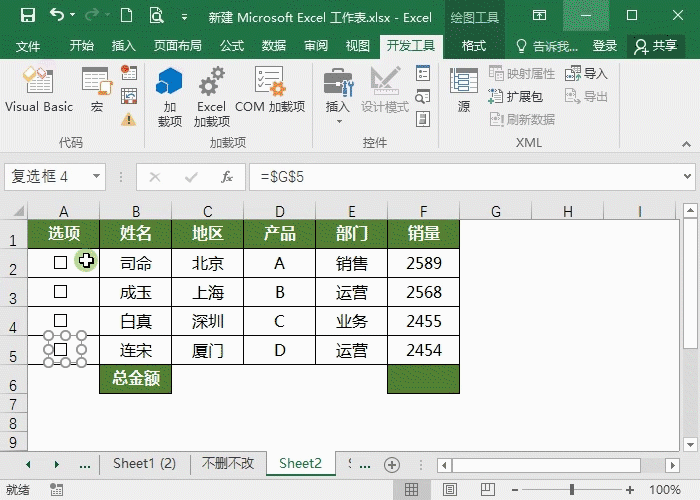Open the 审阅 tab
Screen dimensions: 700x500
coord(316,46)
